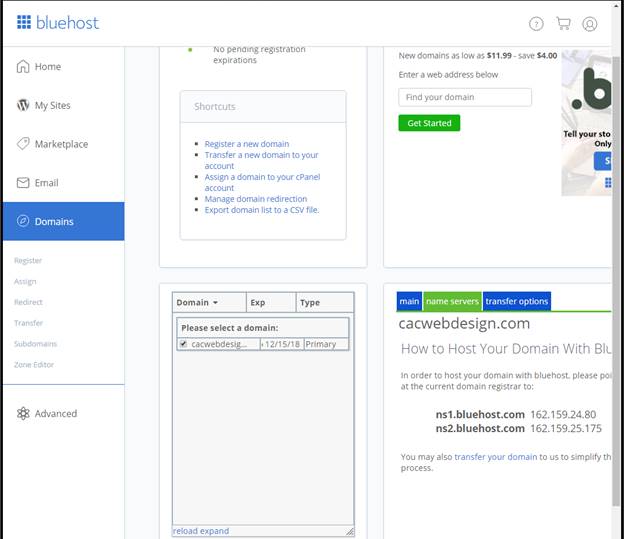The height and width of the screenshot is (539, 624).
Task: Click the transfer your domain link
Action: tap(495, 457)
